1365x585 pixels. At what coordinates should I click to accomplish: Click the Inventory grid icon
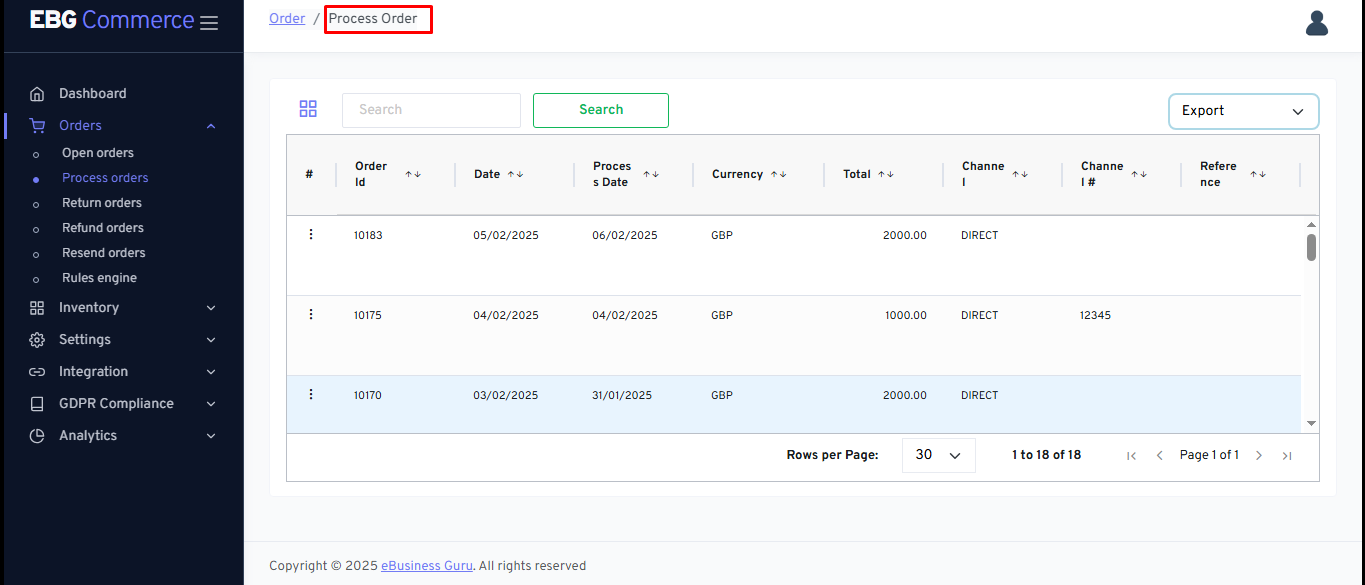pyautogui.click(x=37, y=307)
